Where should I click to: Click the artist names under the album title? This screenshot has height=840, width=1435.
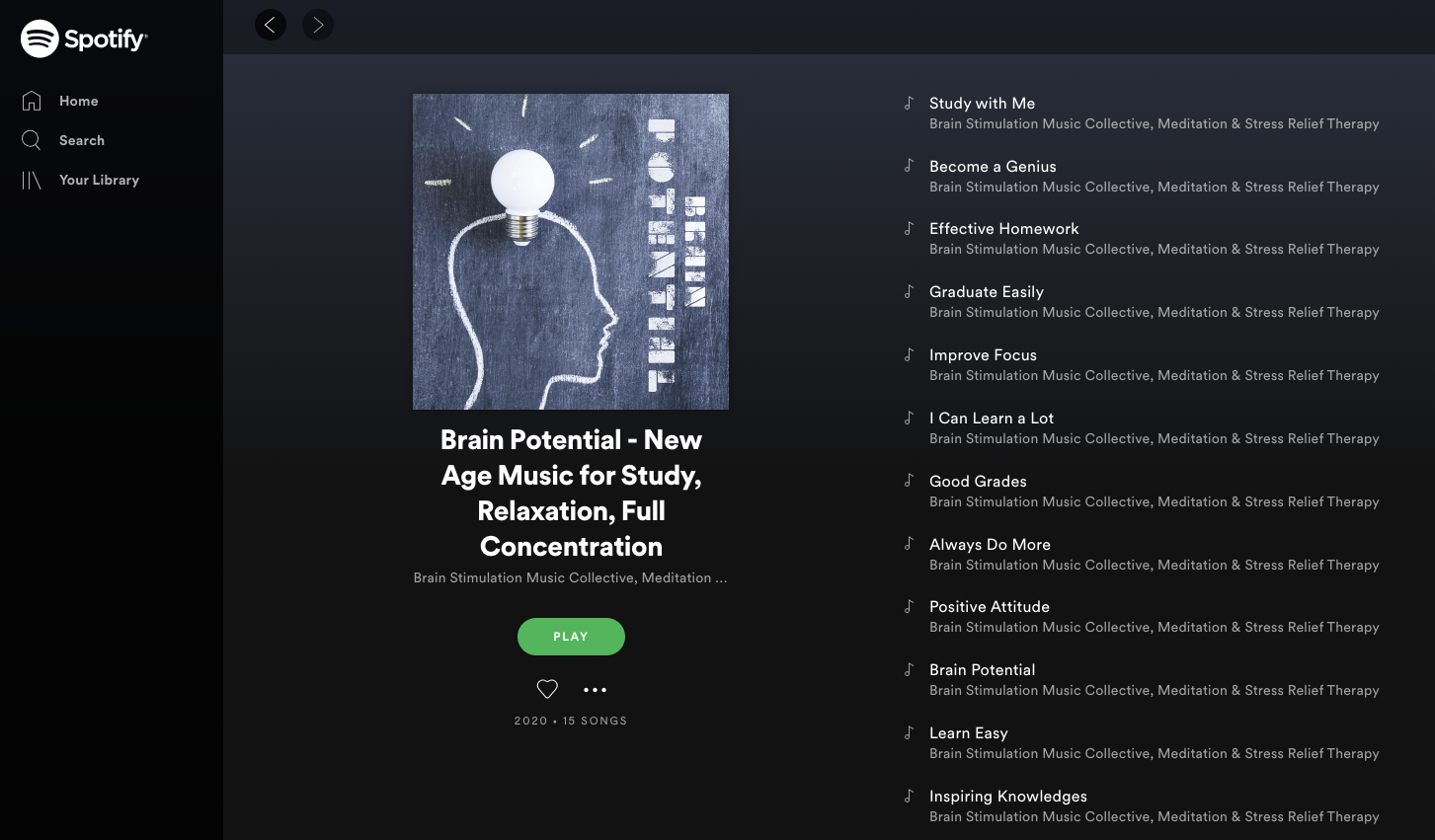click(x=570, y=577)
